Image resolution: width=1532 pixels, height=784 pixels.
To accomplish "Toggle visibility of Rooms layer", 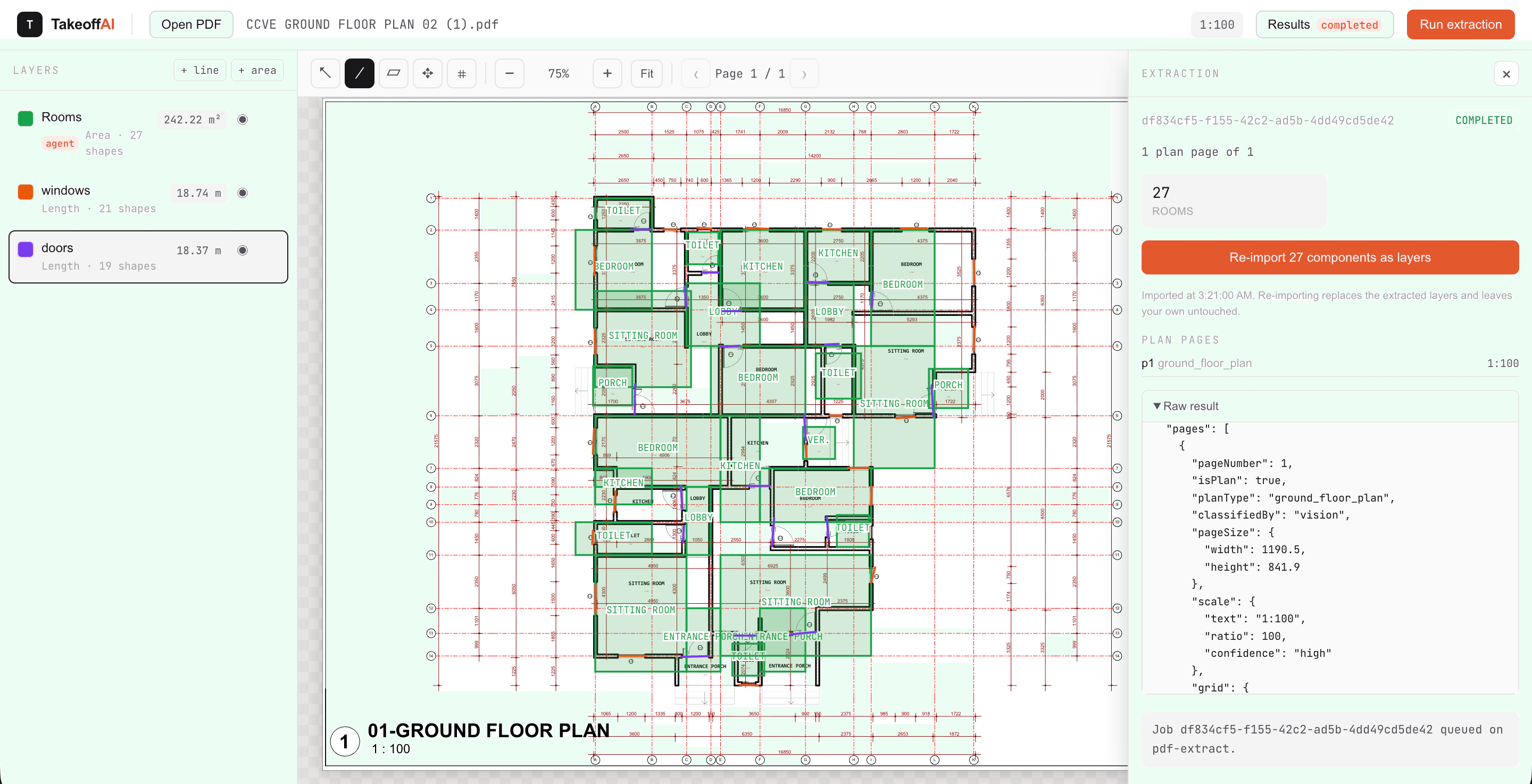I will click(243, 120).
